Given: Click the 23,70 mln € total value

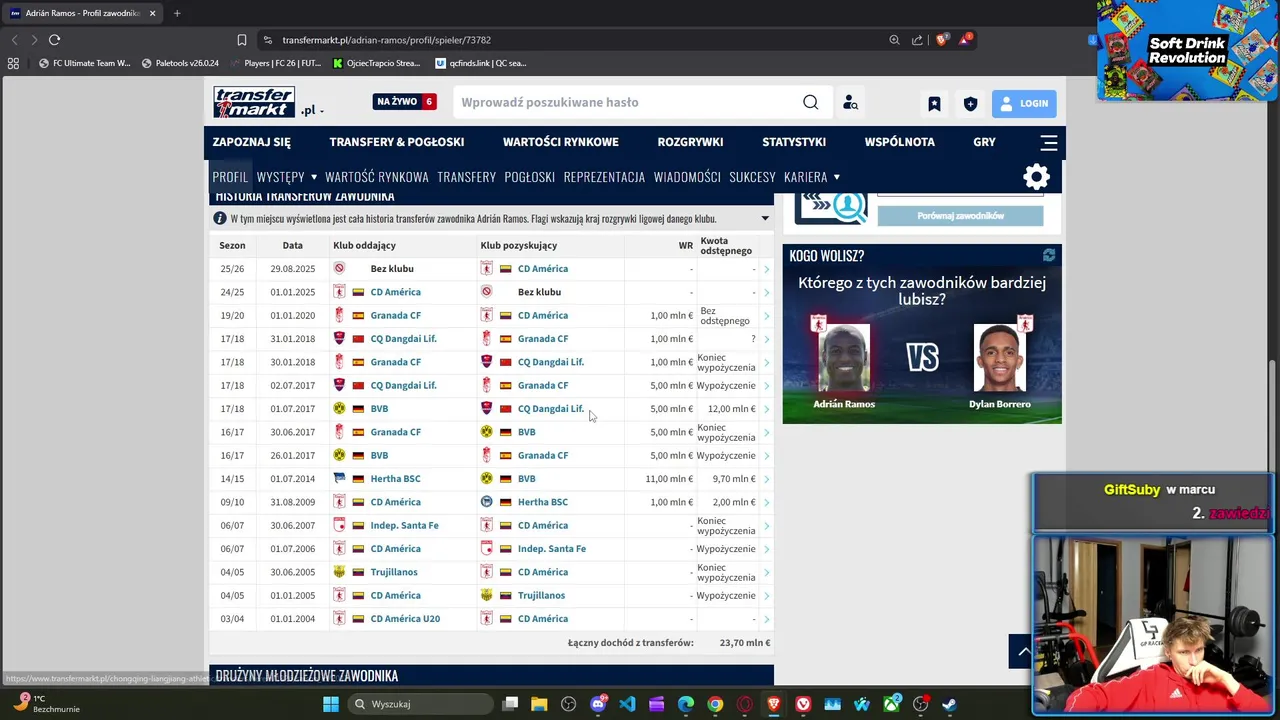Looking at the screenshot, I should [745, 643].
